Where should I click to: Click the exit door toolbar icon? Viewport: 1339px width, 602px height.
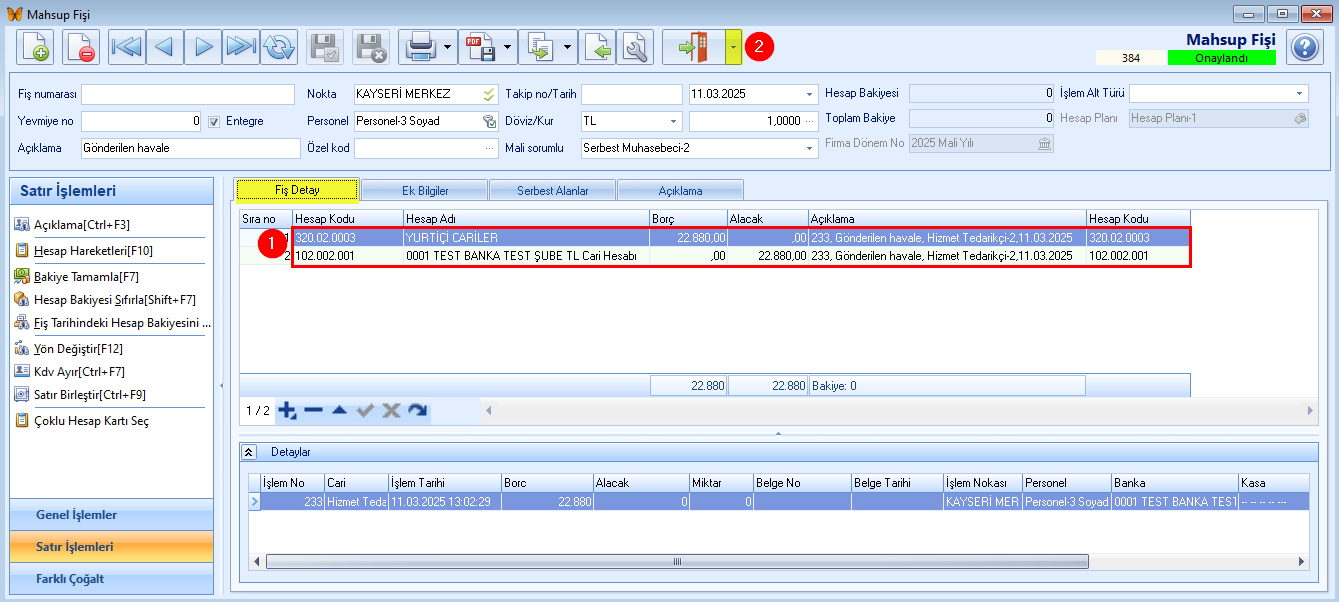[693, 47]
